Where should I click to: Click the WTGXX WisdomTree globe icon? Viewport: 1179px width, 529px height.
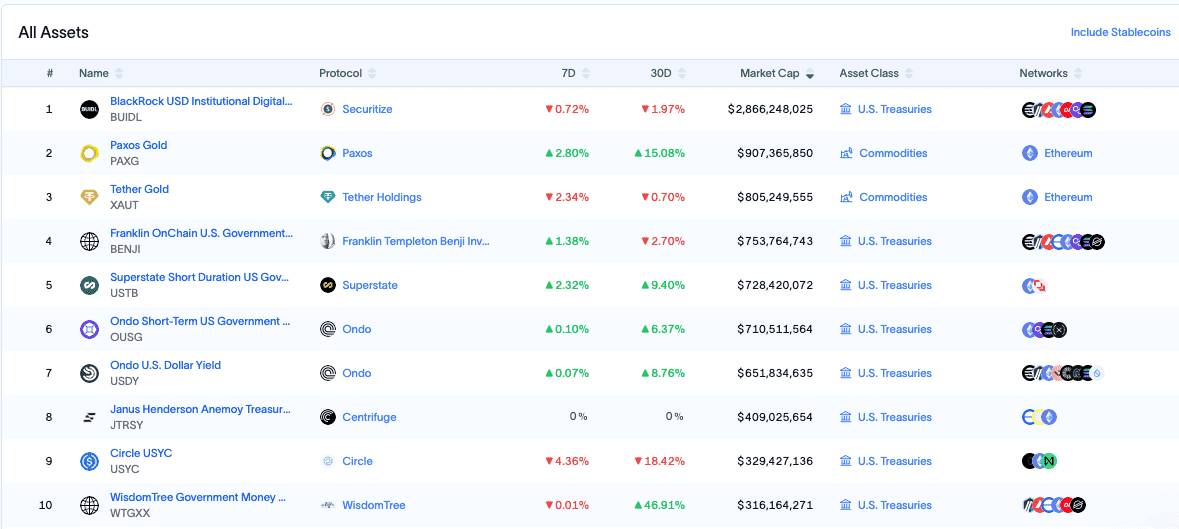89,506
